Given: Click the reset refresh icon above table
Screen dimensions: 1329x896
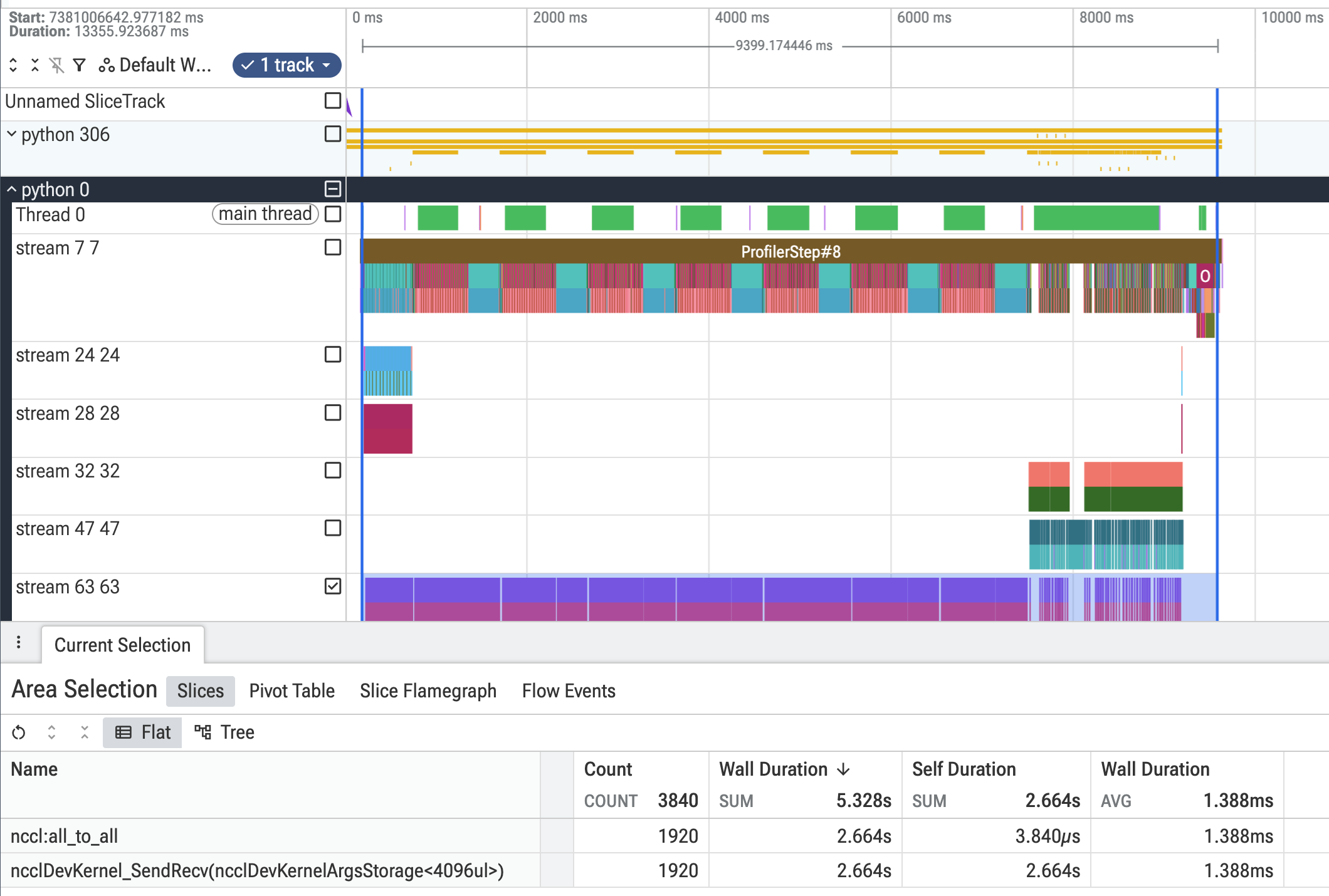Looking at the screenshot, I should 19,732.
